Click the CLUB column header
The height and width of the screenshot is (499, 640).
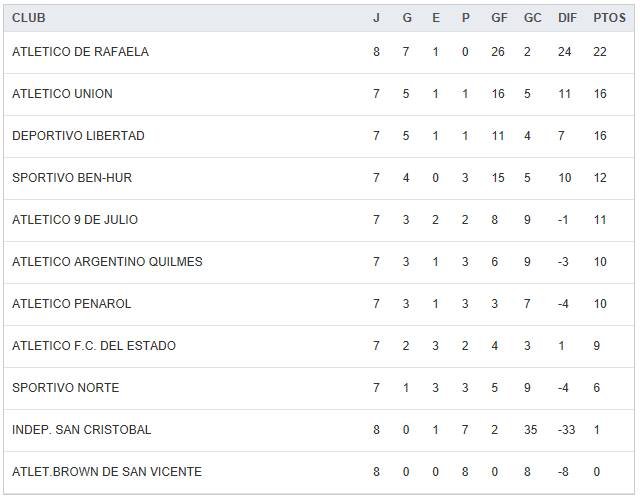tap(29, 18)
